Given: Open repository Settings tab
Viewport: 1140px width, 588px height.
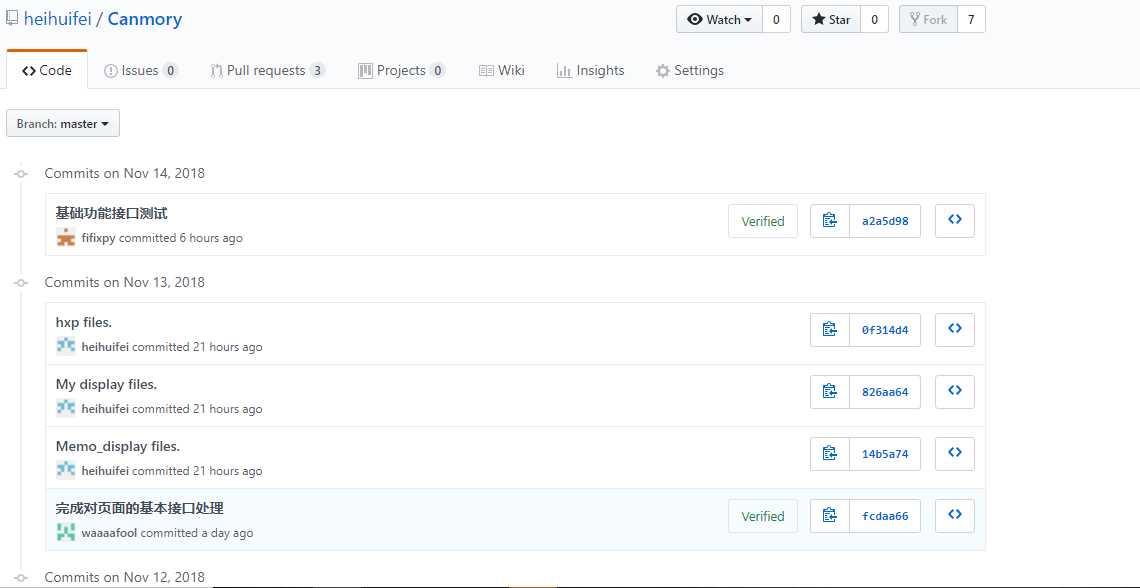Looking at the screenshot, I should (x=689, y=71).
